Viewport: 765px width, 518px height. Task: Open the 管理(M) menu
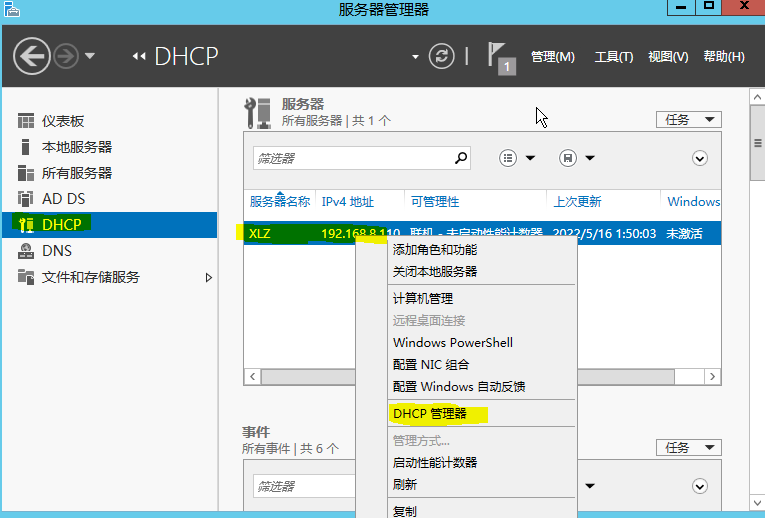[552, 57]
